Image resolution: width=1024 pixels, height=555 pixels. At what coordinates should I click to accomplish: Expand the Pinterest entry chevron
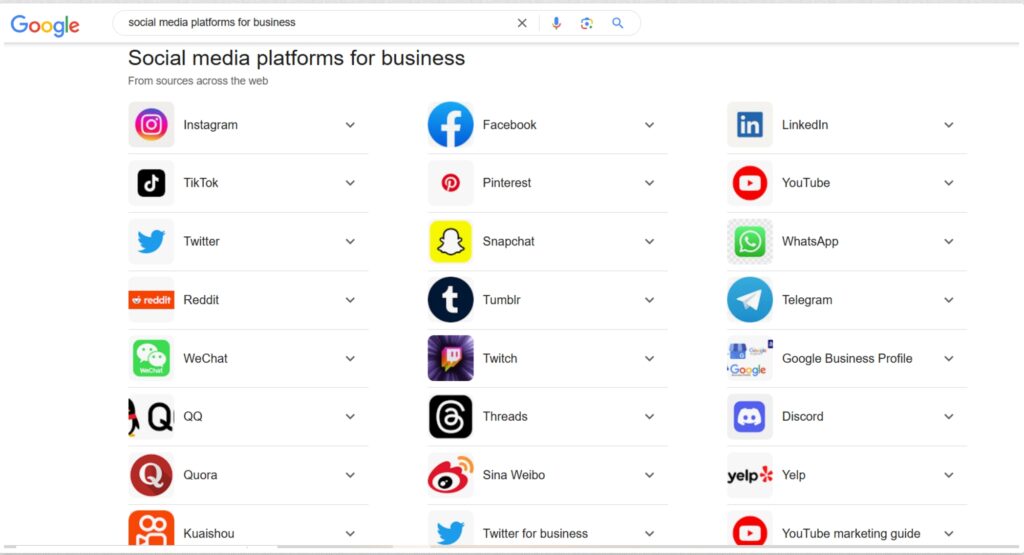coord(649,183)
